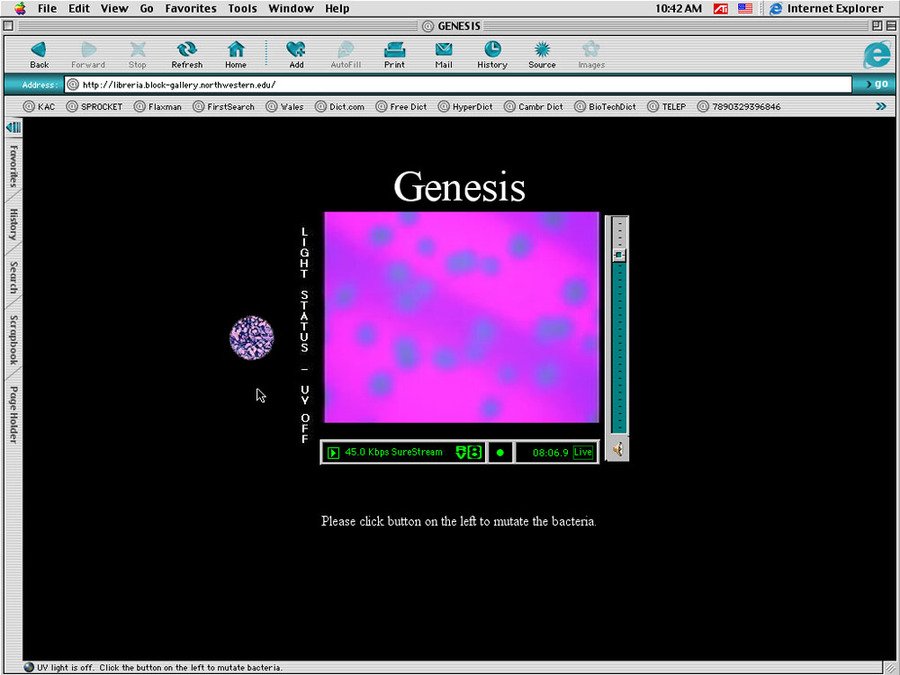Toggle the Live indicator in the player
This screenshot has height=675, width=900.
[582, 452]
